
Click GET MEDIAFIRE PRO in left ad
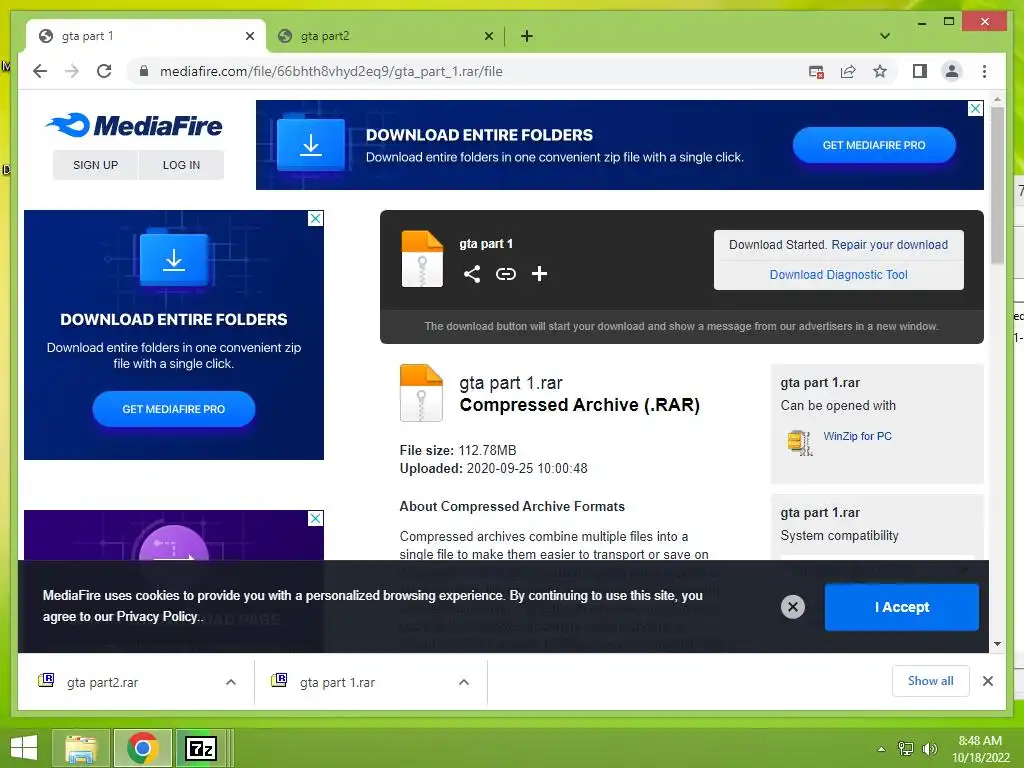(x=174, y=409)
